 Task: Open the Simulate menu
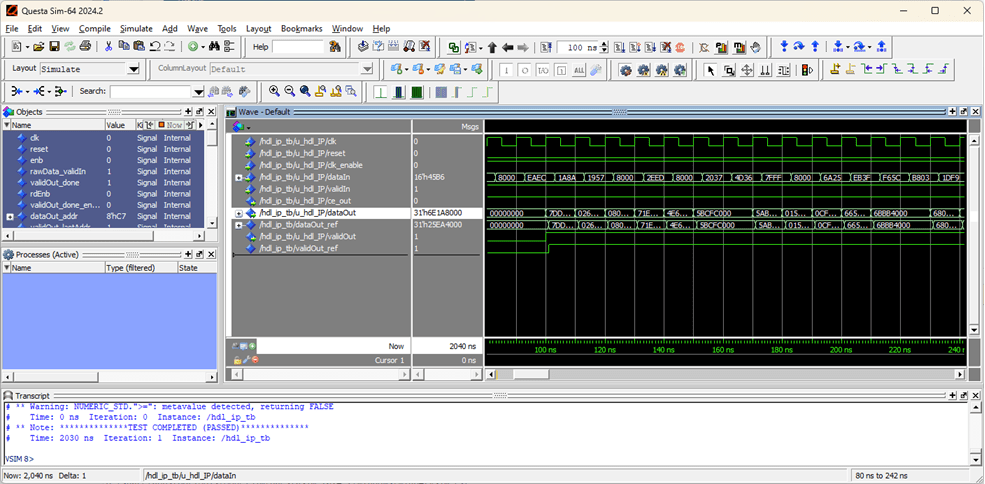[x=135, y=29]
